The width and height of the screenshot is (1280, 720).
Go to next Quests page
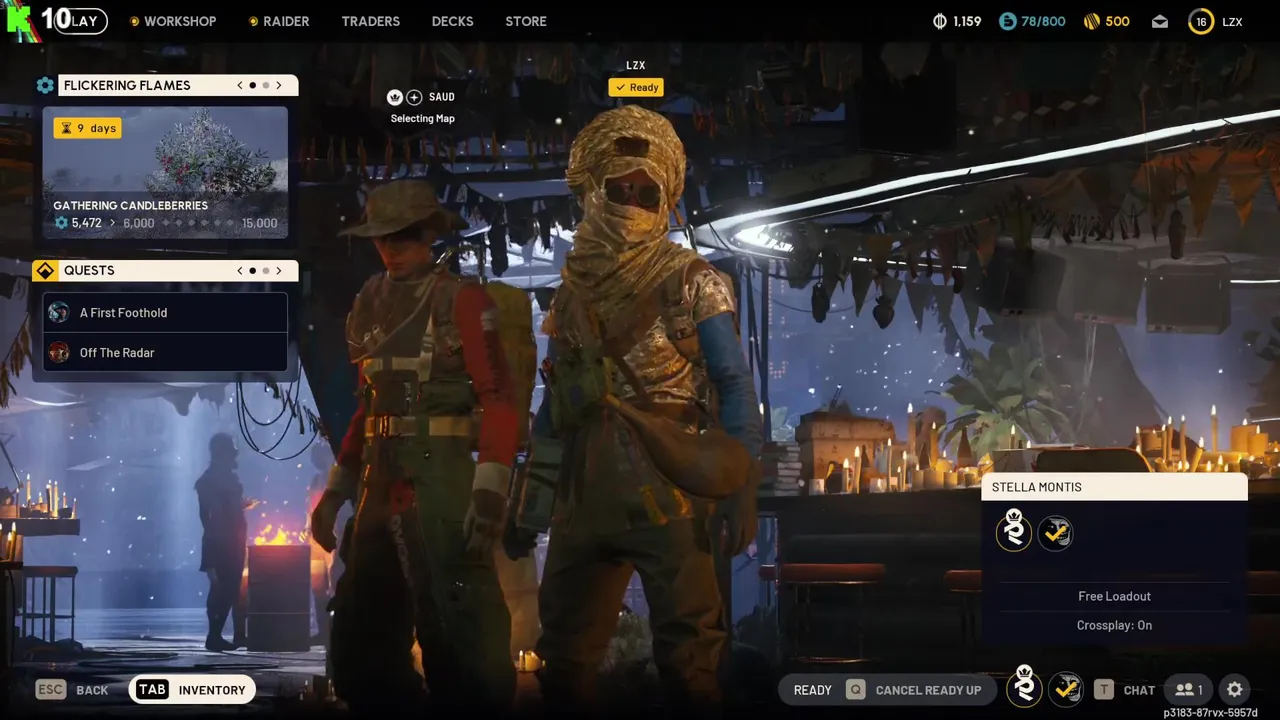(x=279, y=271)
